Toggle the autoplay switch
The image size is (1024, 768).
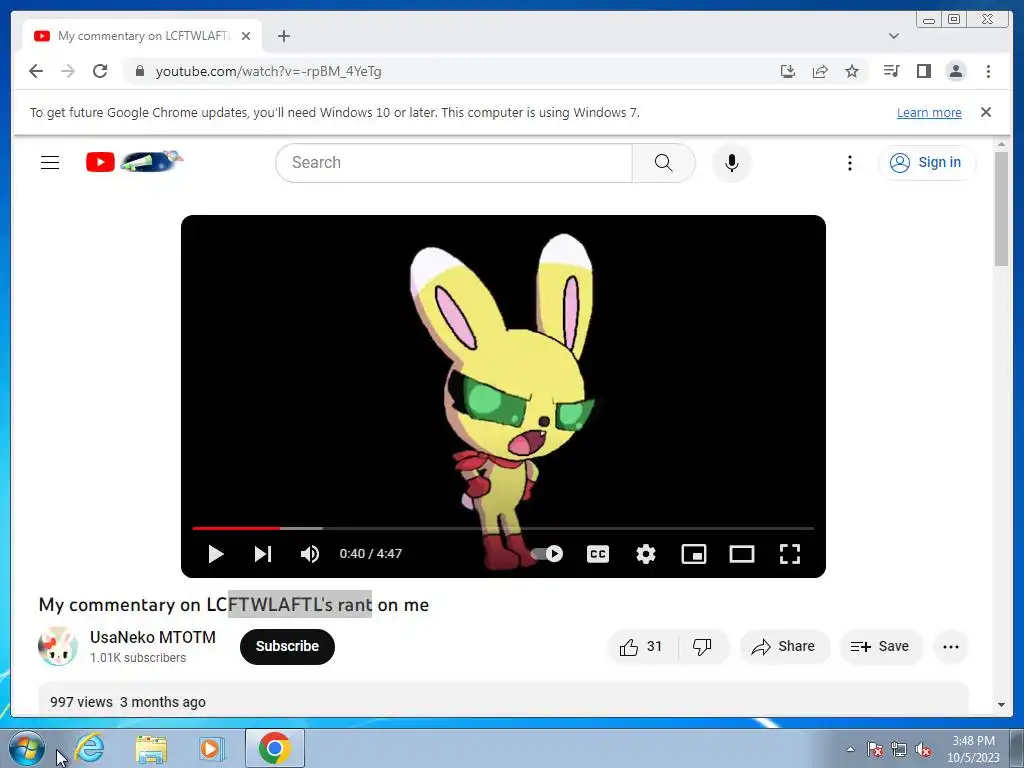(x=547, y=554)
